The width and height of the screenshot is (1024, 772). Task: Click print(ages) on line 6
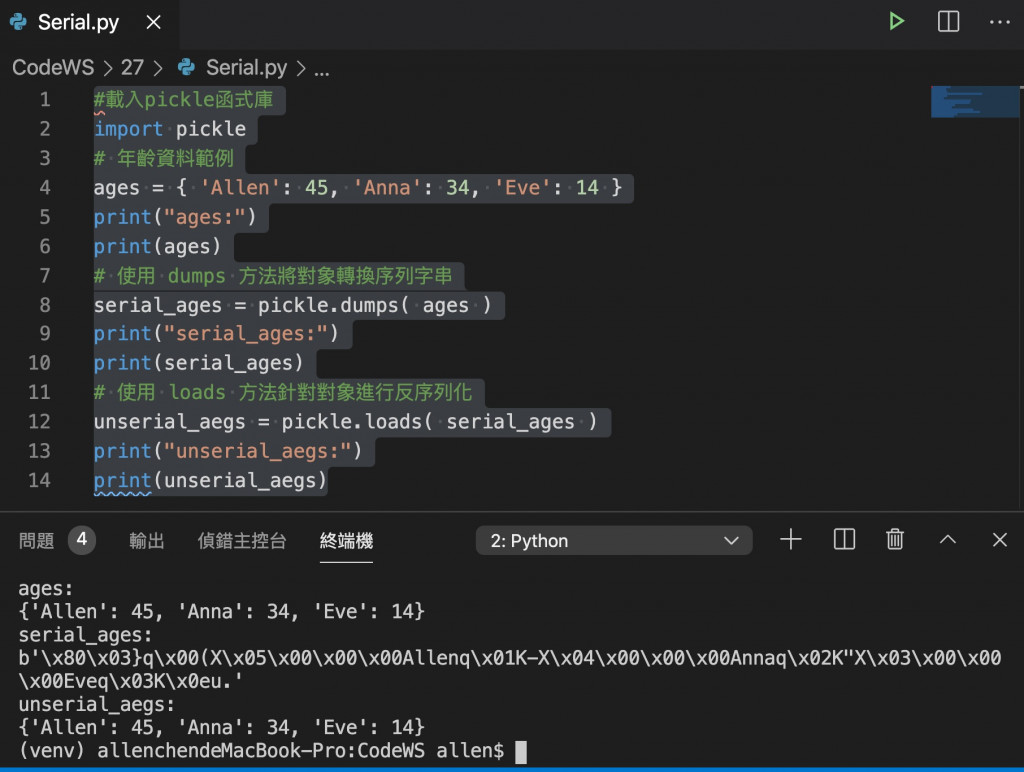[157, 246]
